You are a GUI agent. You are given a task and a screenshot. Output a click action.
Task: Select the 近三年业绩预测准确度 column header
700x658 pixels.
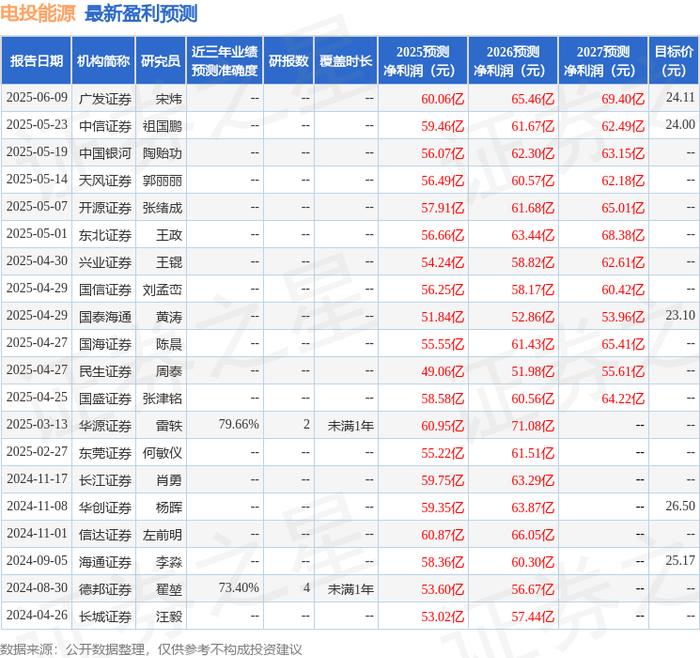point(225,60)
